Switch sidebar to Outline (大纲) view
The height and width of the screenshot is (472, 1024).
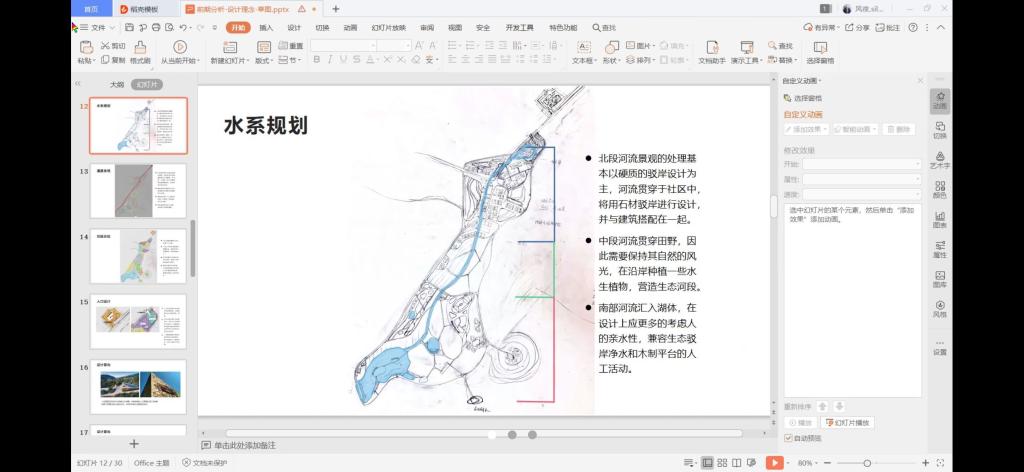(117, 85)
